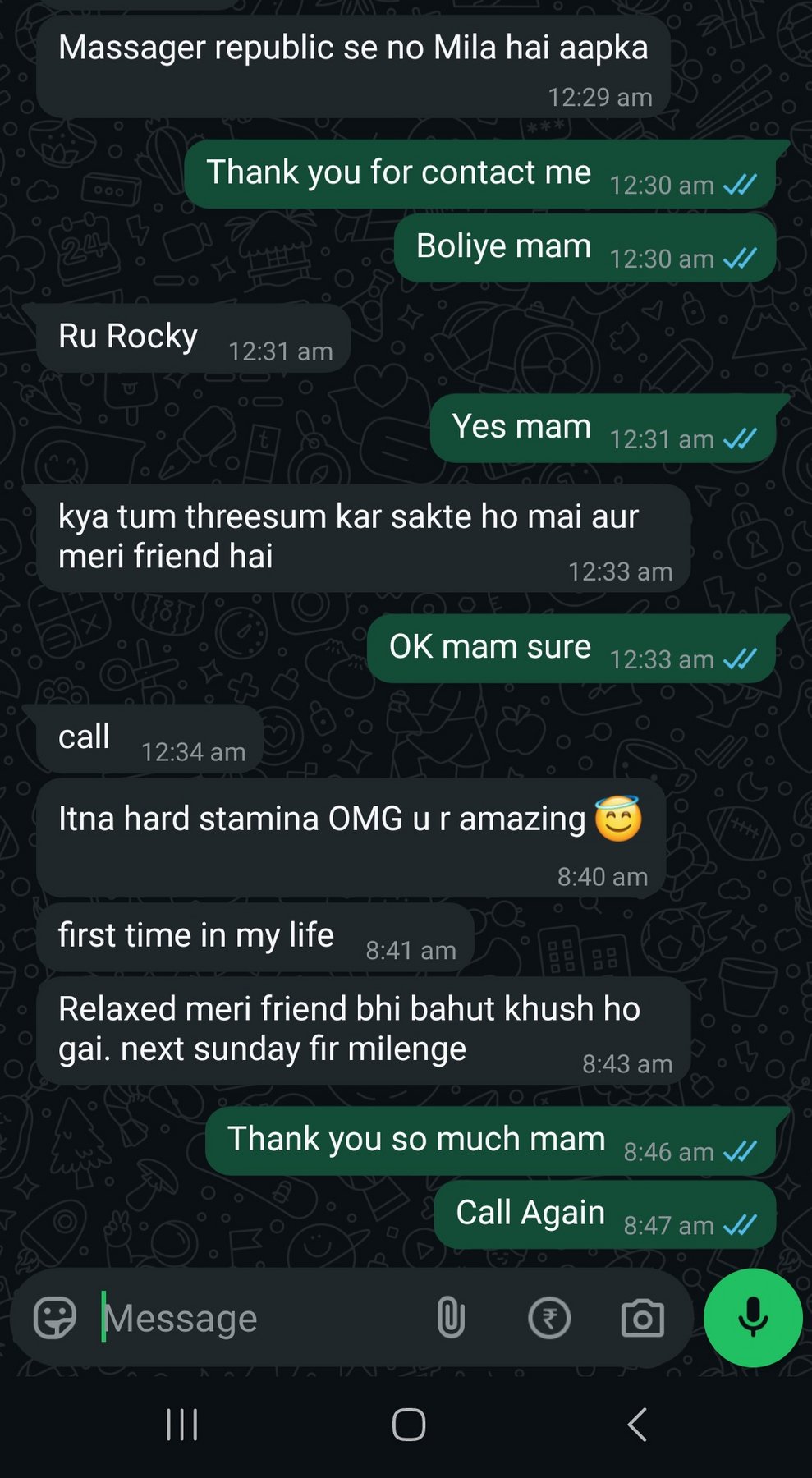Tap the 'first time in my life' message
Screen dimensions: 812x1478
[x=255, y=938]
